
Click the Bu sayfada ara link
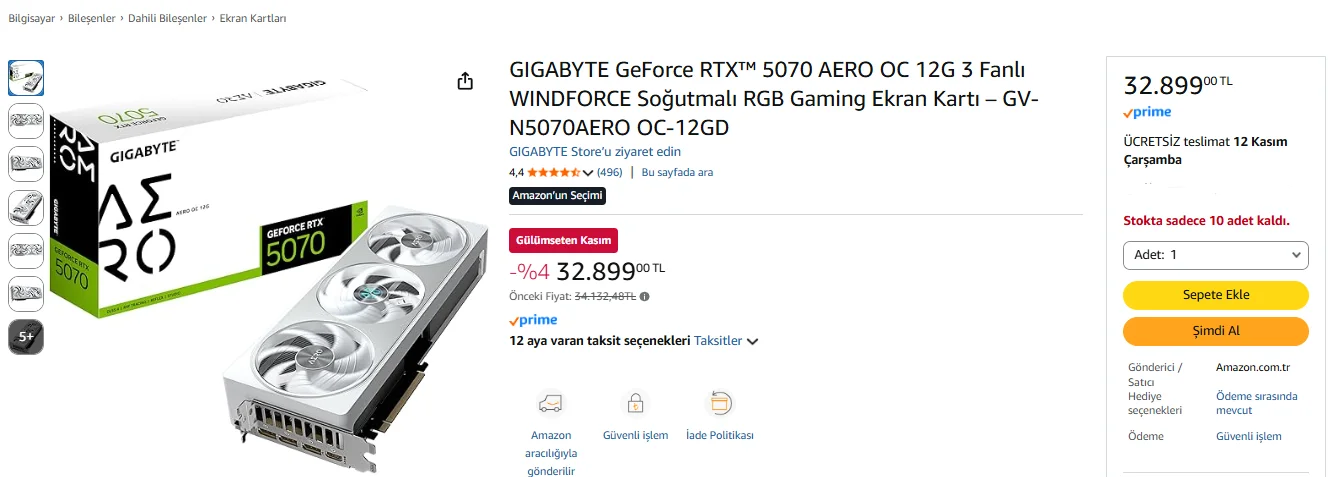coord(677,172)
